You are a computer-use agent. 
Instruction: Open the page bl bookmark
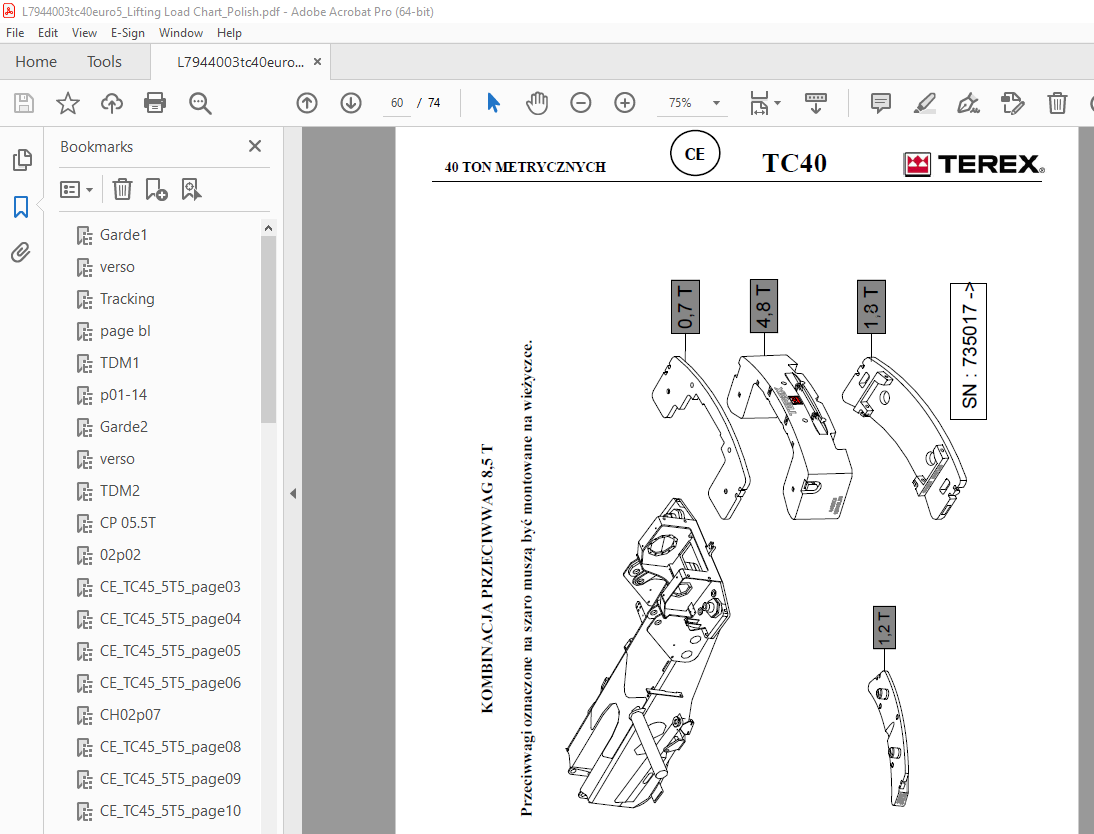[125, 331]
